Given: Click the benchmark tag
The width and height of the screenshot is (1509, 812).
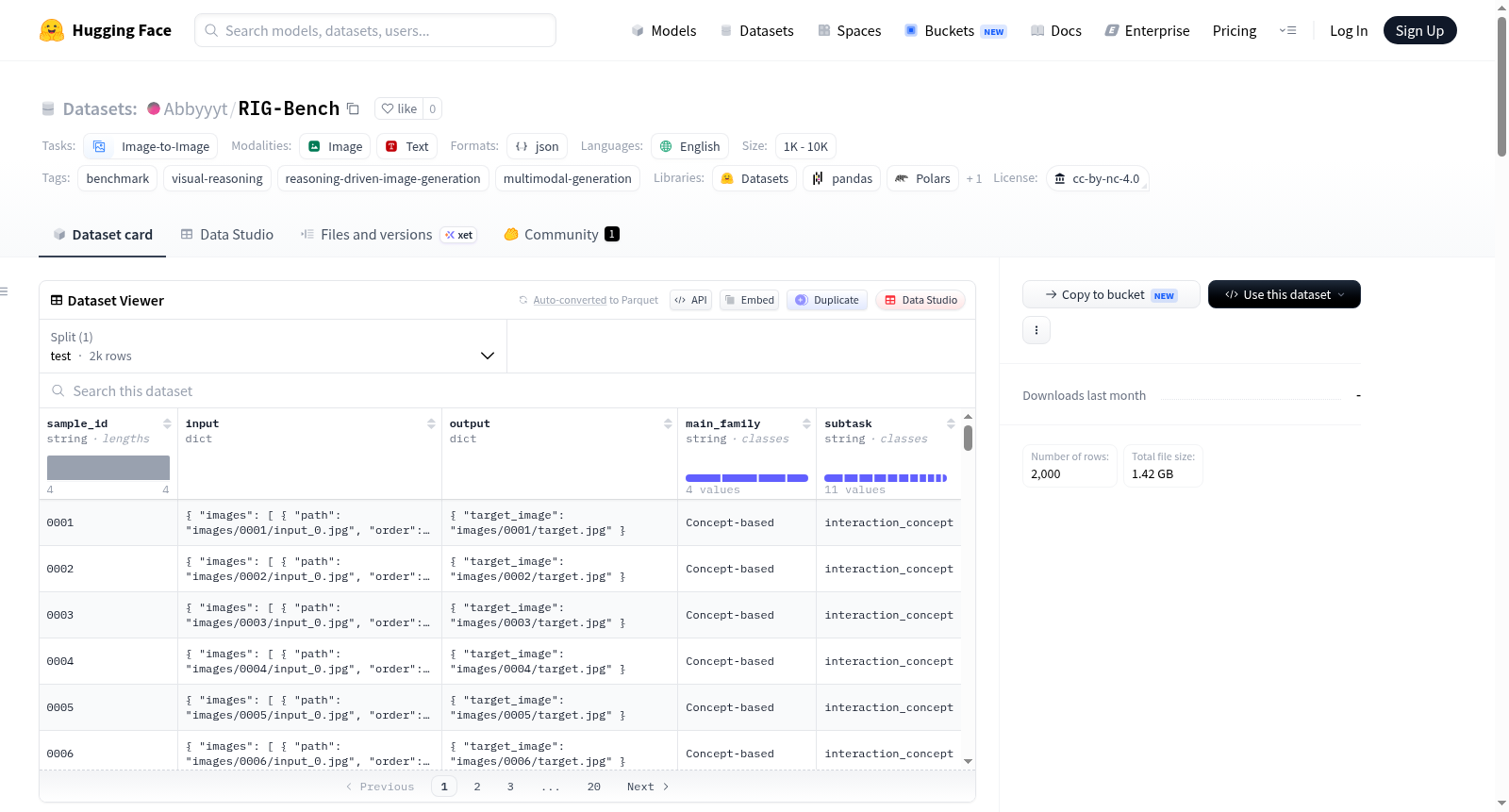Looking at the screenshot, I should (118, 178).
